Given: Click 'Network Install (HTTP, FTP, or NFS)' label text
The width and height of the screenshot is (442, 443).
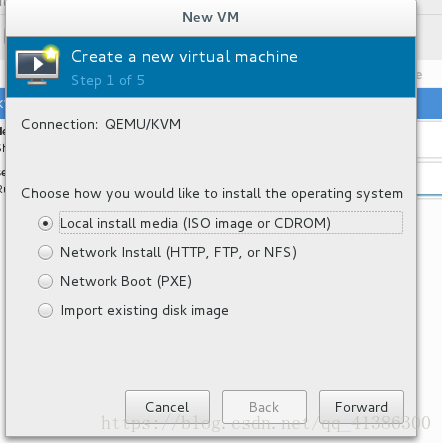Looking at the screenshot, I should pos(178,252).
